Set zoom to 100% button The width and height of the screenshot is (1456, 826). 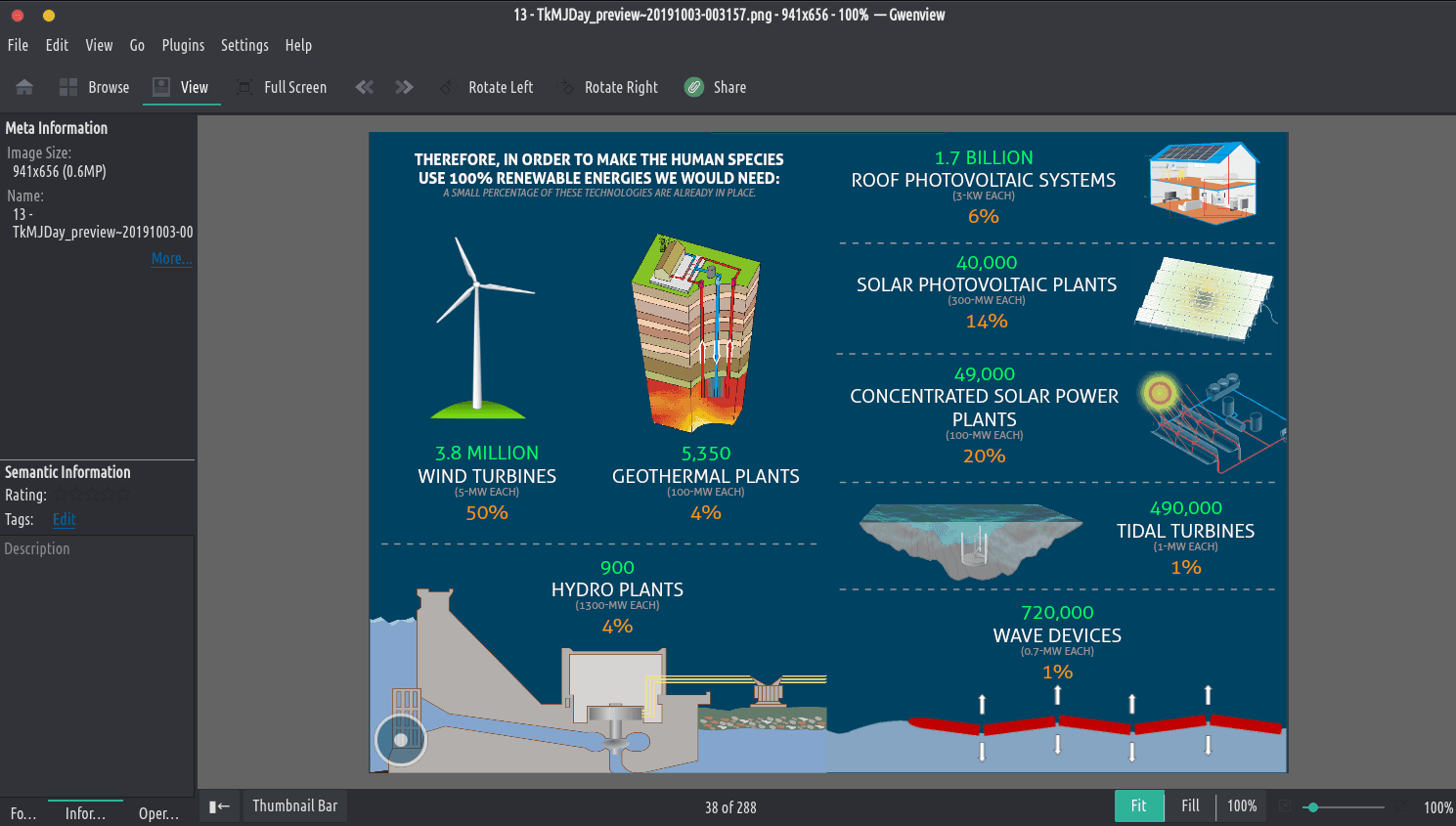[x=1242, y=806]
